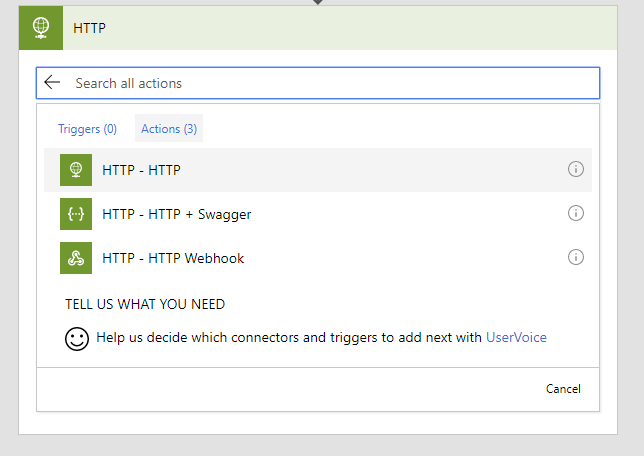Open the UserVoice link
The height and width of the screenshot is (456, 644).
coord(516,338)
